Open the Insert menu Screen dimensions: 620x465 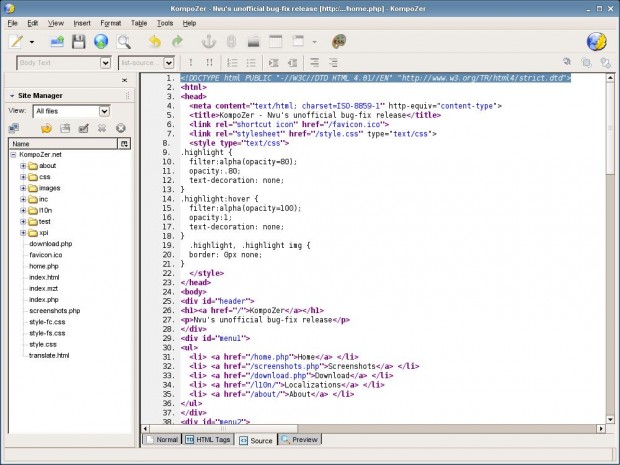(82, 23)
